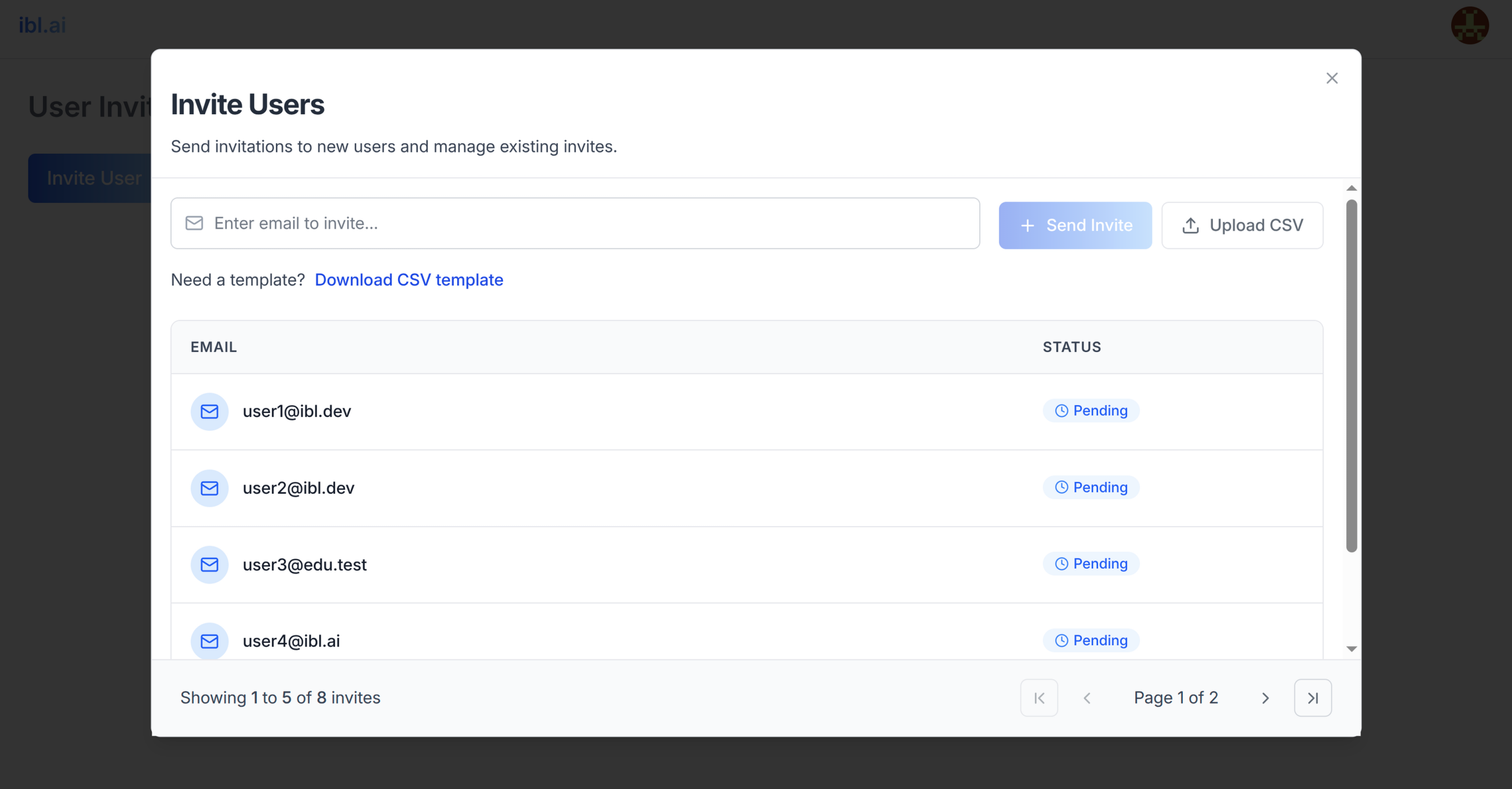This screenshot has height=789, width=1512.
Task: Select the user2@ibl.dev email text
Action: pyautogui.click(x=299, y=488)
